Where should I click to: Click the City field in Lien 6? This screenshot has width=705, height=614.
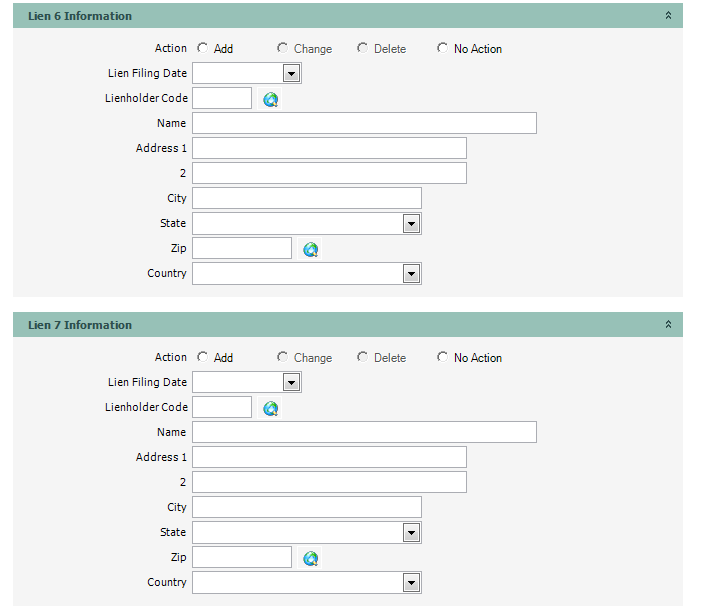tap(307, 198)
